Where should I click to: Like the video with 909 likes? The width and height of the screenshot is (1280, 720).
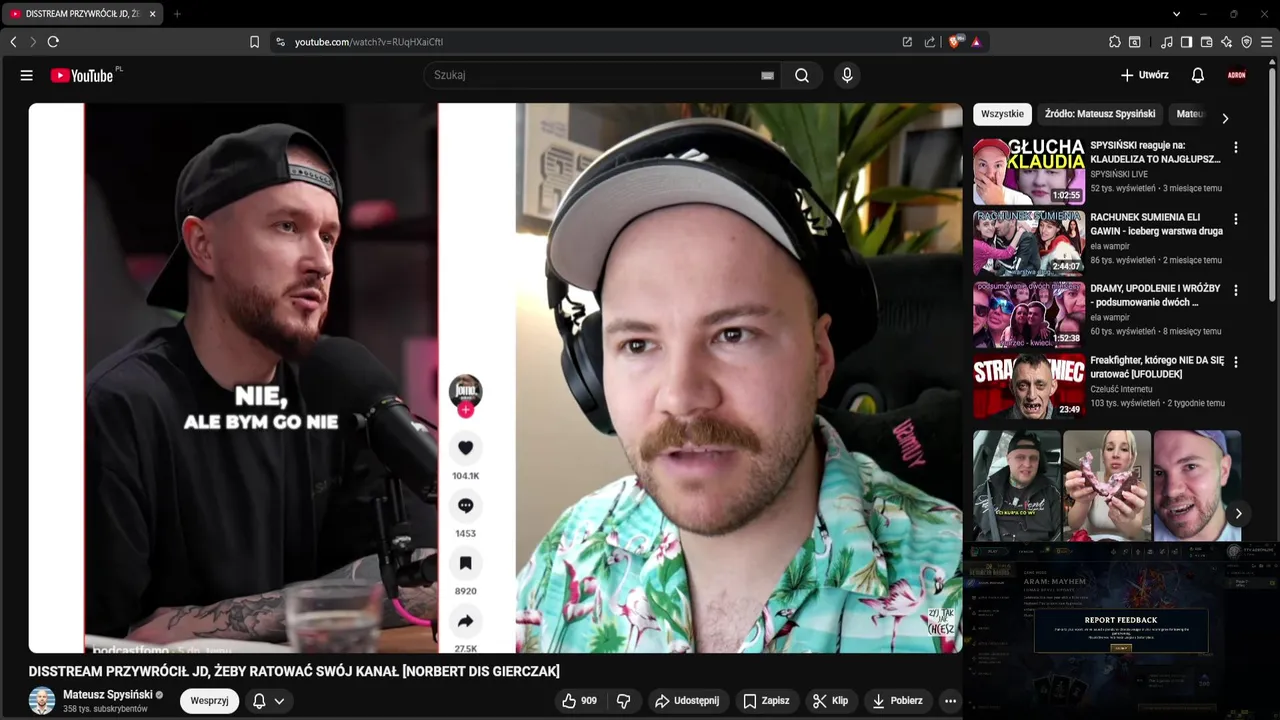pyautogui.click(x=580, y=701)
